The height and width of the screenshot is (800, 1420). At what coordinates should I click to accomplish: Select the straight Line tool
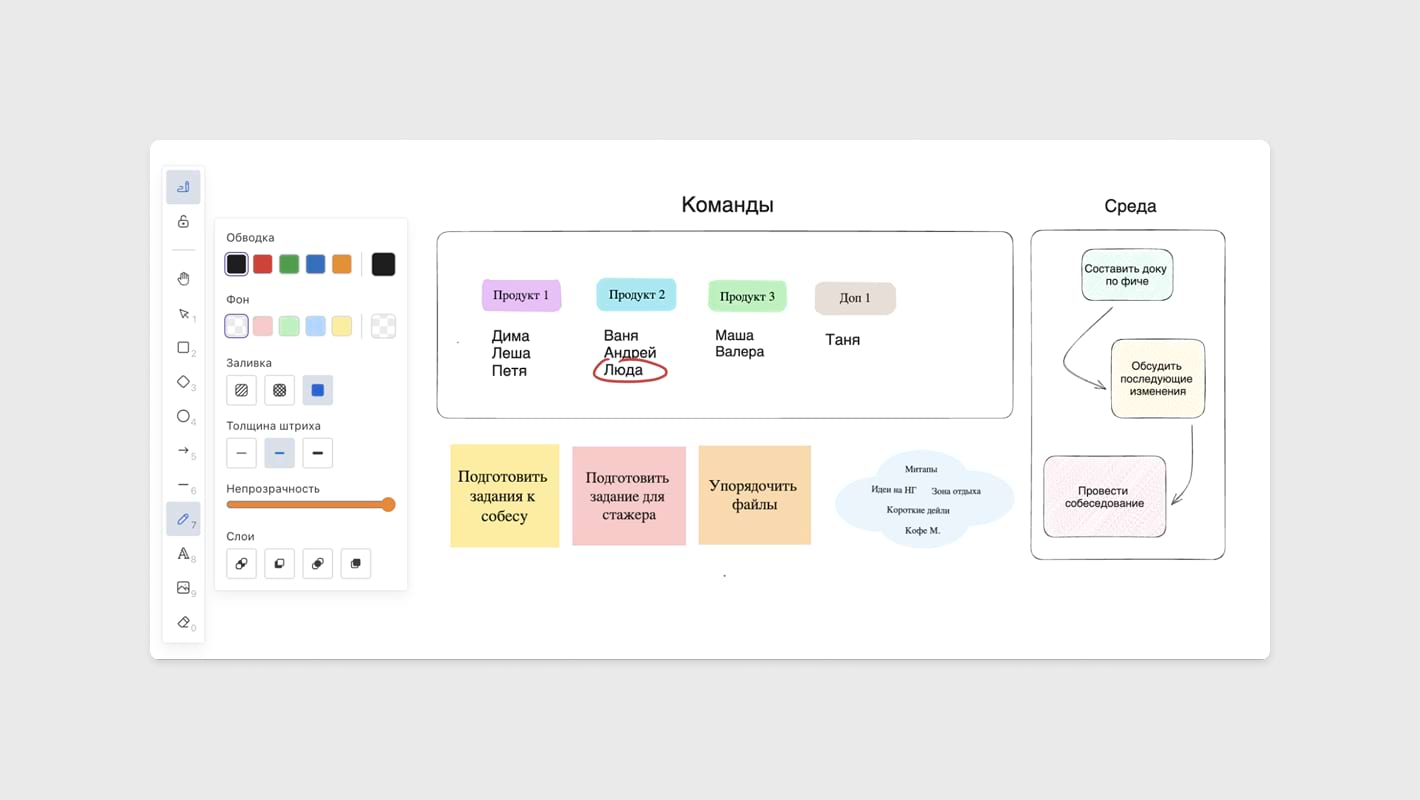click(x=183, y=485)
